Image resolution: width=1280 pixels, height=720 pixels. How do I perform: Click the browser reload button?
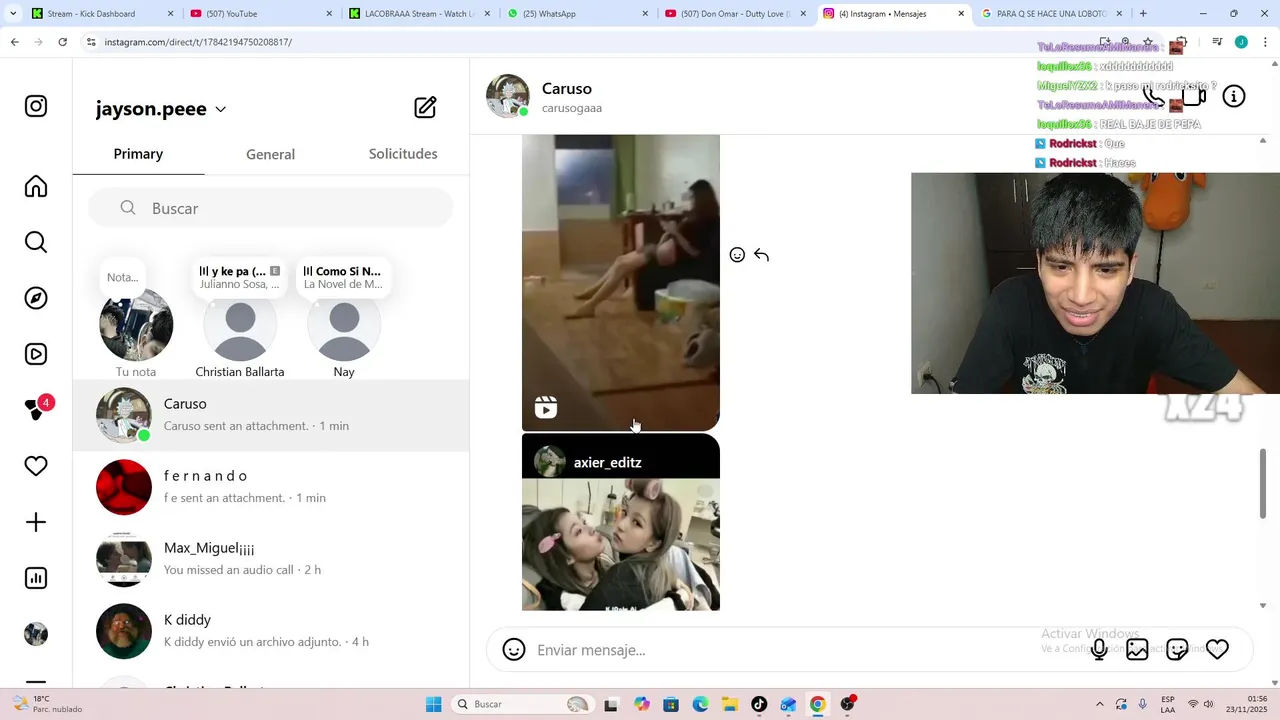coord(62,42)
